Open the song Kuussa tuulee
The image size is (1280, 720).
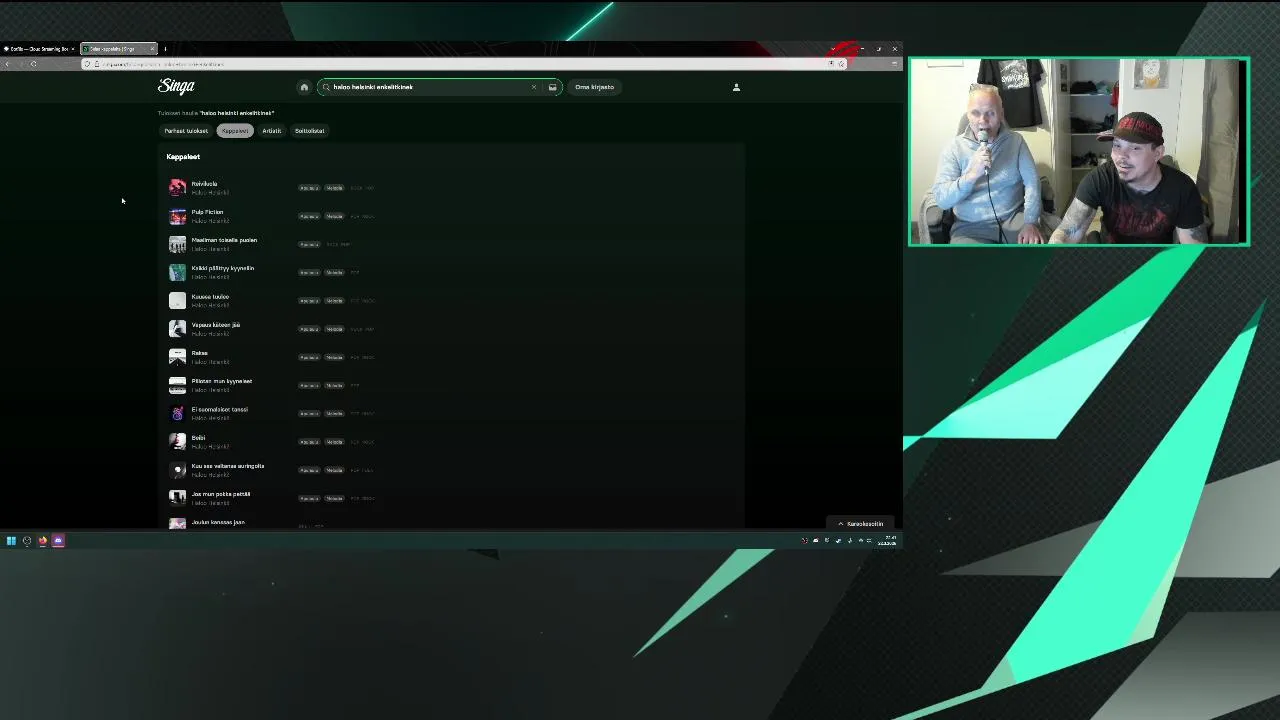[210, 297]
